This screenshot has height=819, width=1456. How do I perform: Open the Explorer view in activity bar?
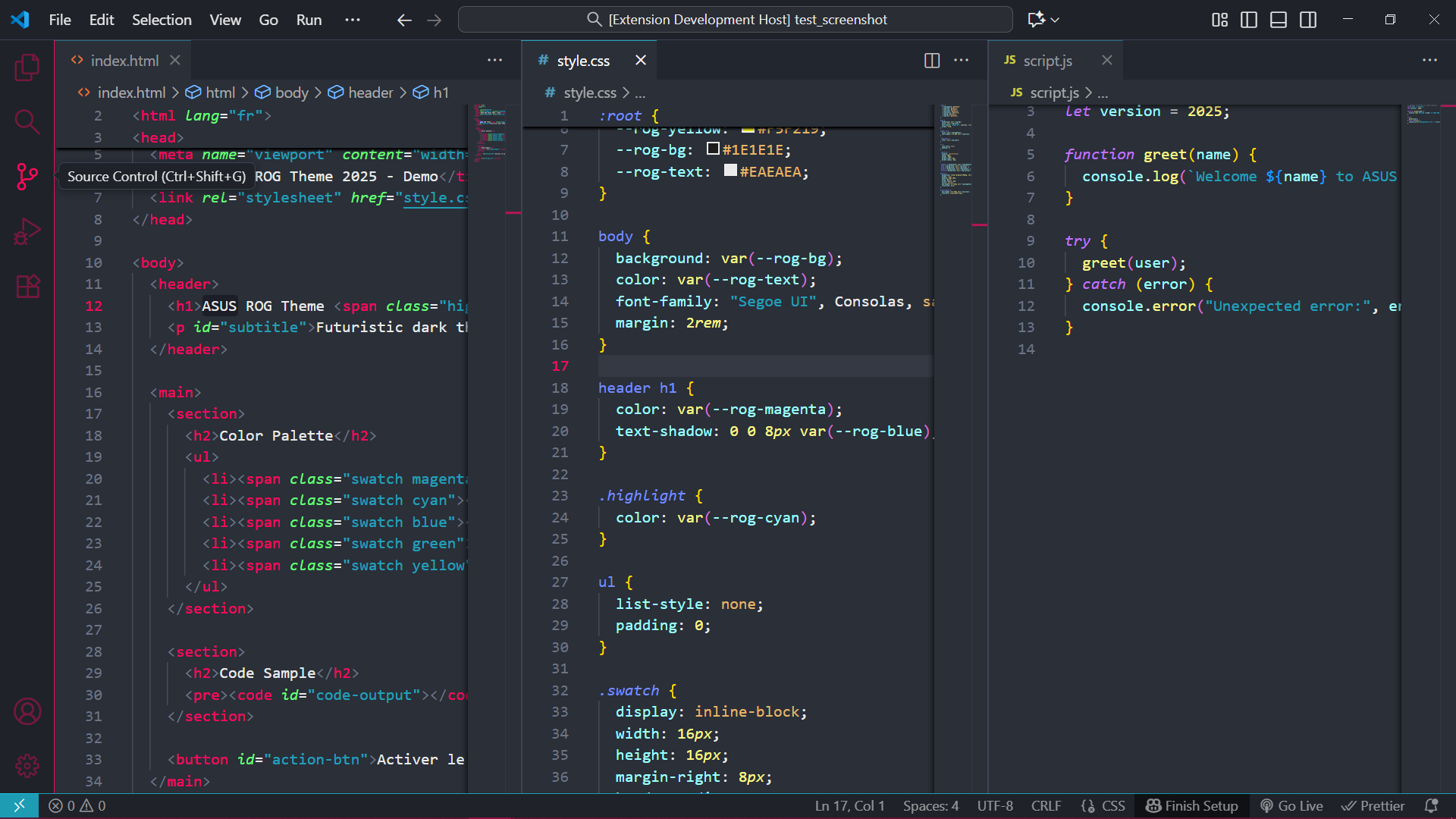pos(27,68)
